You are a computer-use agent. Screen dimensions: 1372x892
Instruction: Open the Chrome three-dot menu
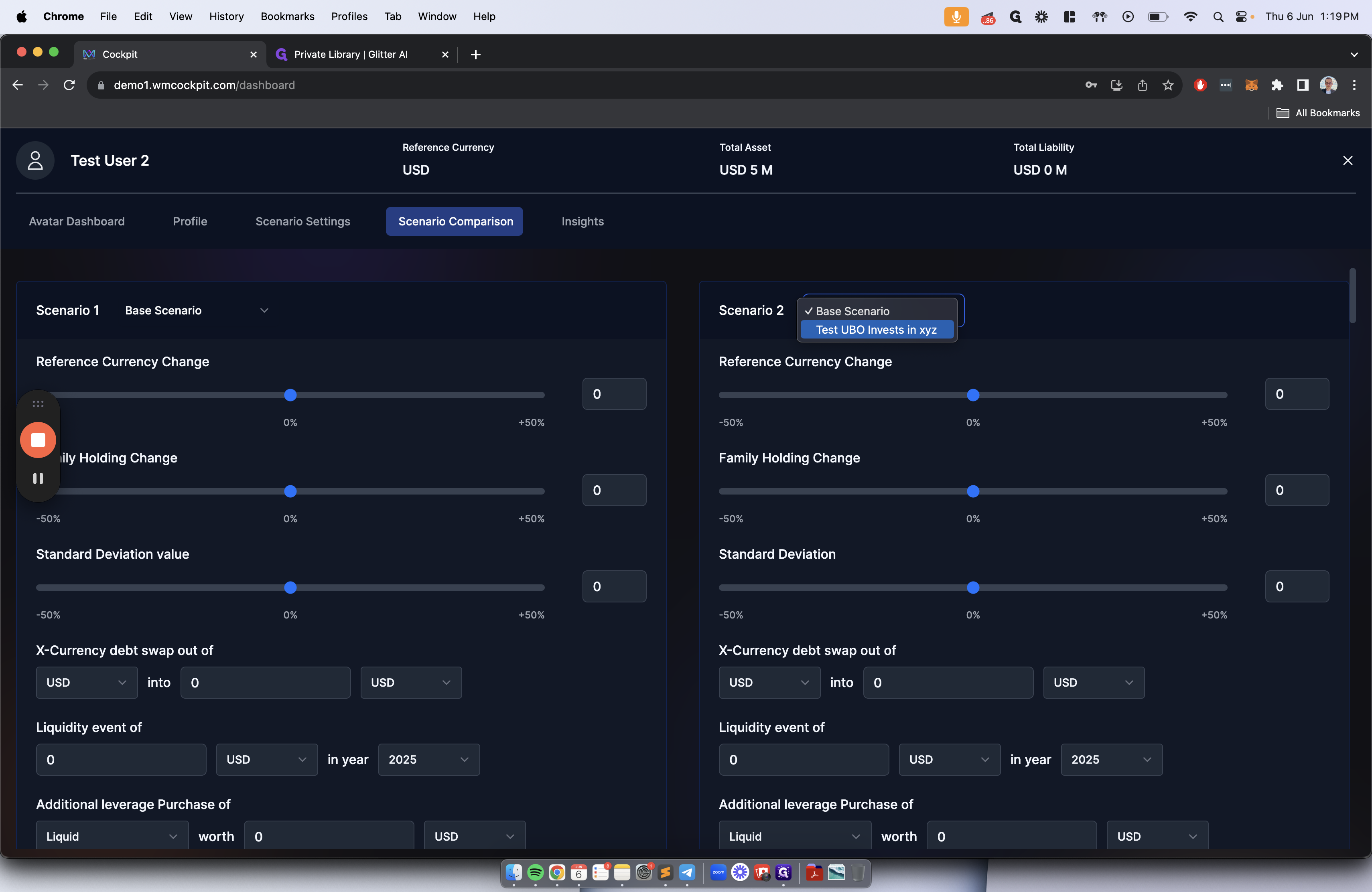coord(1354,85)
